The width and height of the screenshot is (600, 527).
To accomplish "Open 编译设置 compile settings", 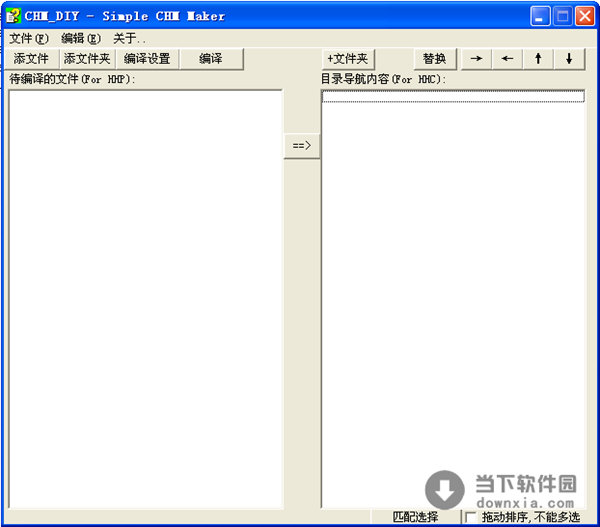I will click(x=147, y=59).
